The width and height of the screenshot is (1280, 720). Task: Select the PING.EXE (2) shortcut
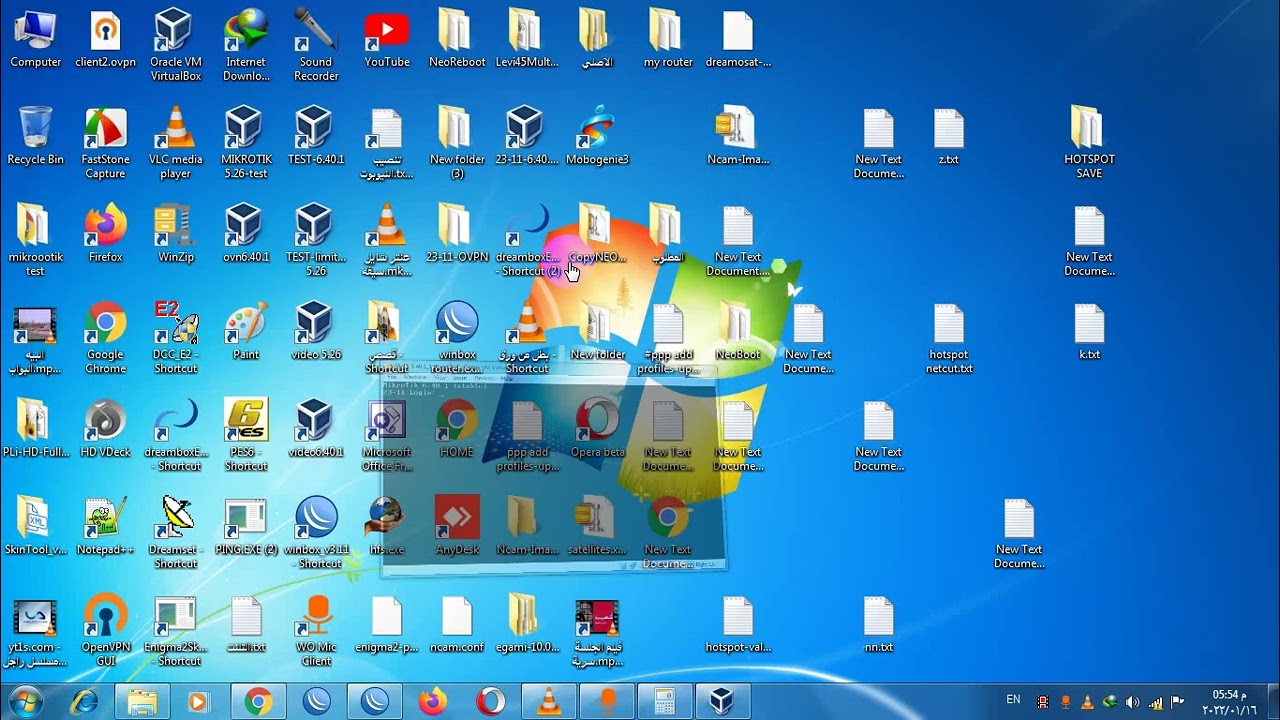pyautogui.click(x=245, y=527)
